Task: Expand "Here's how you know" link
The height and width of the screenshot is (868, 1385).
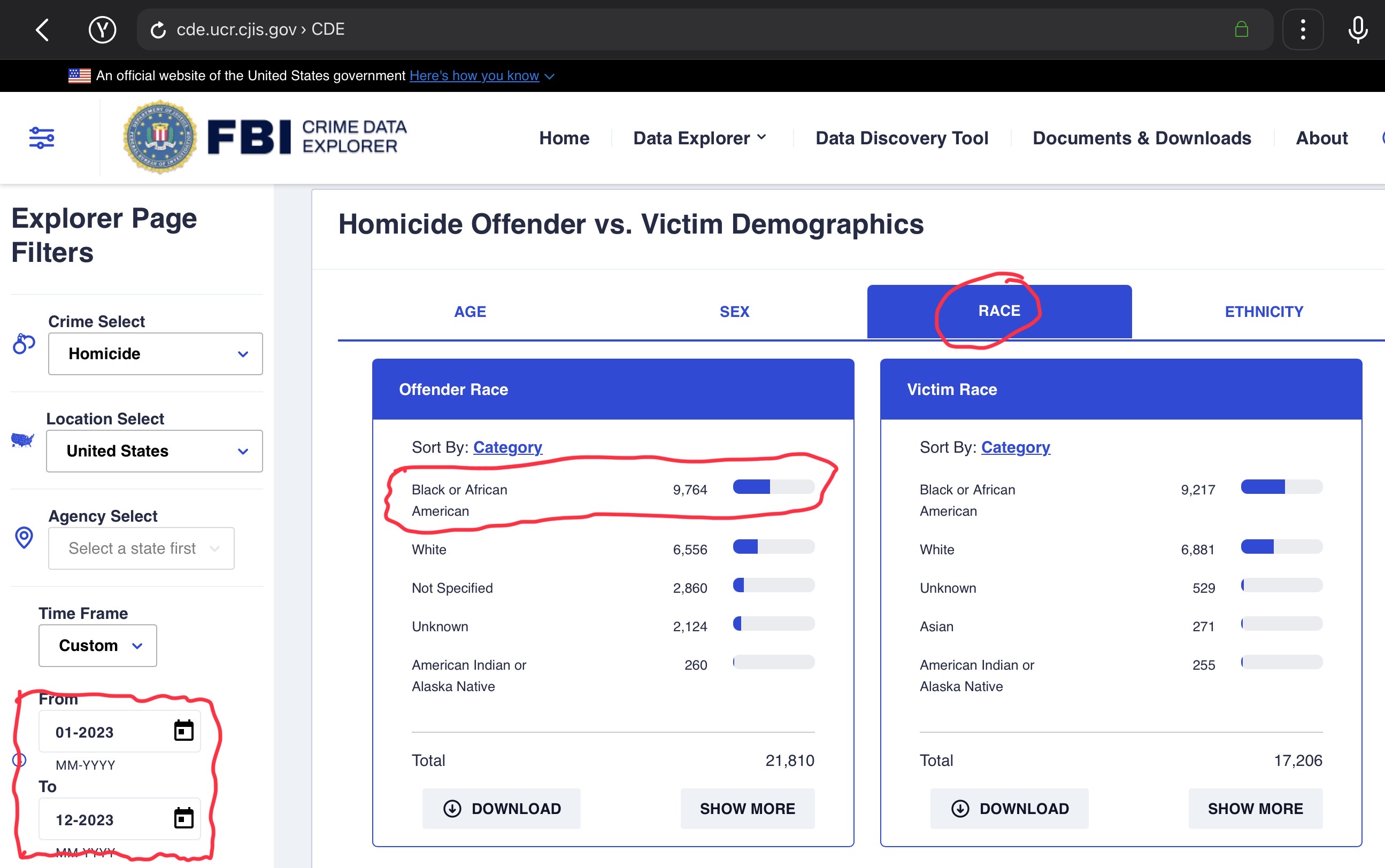Action: (474, 76)
